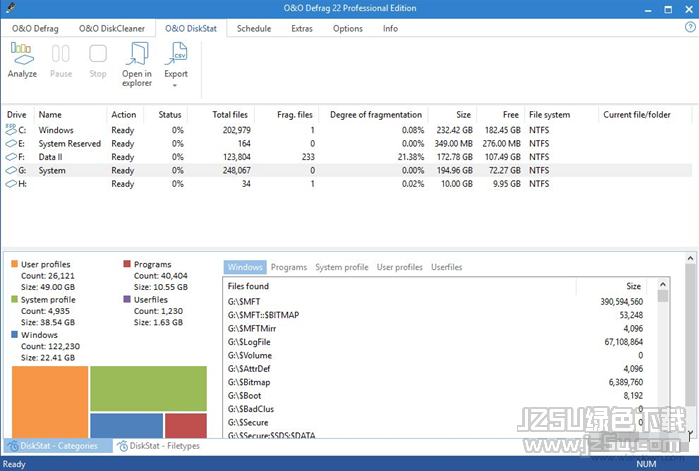Select the green treemap block
This screenshot has height=471, width=699.
(148, 389)
